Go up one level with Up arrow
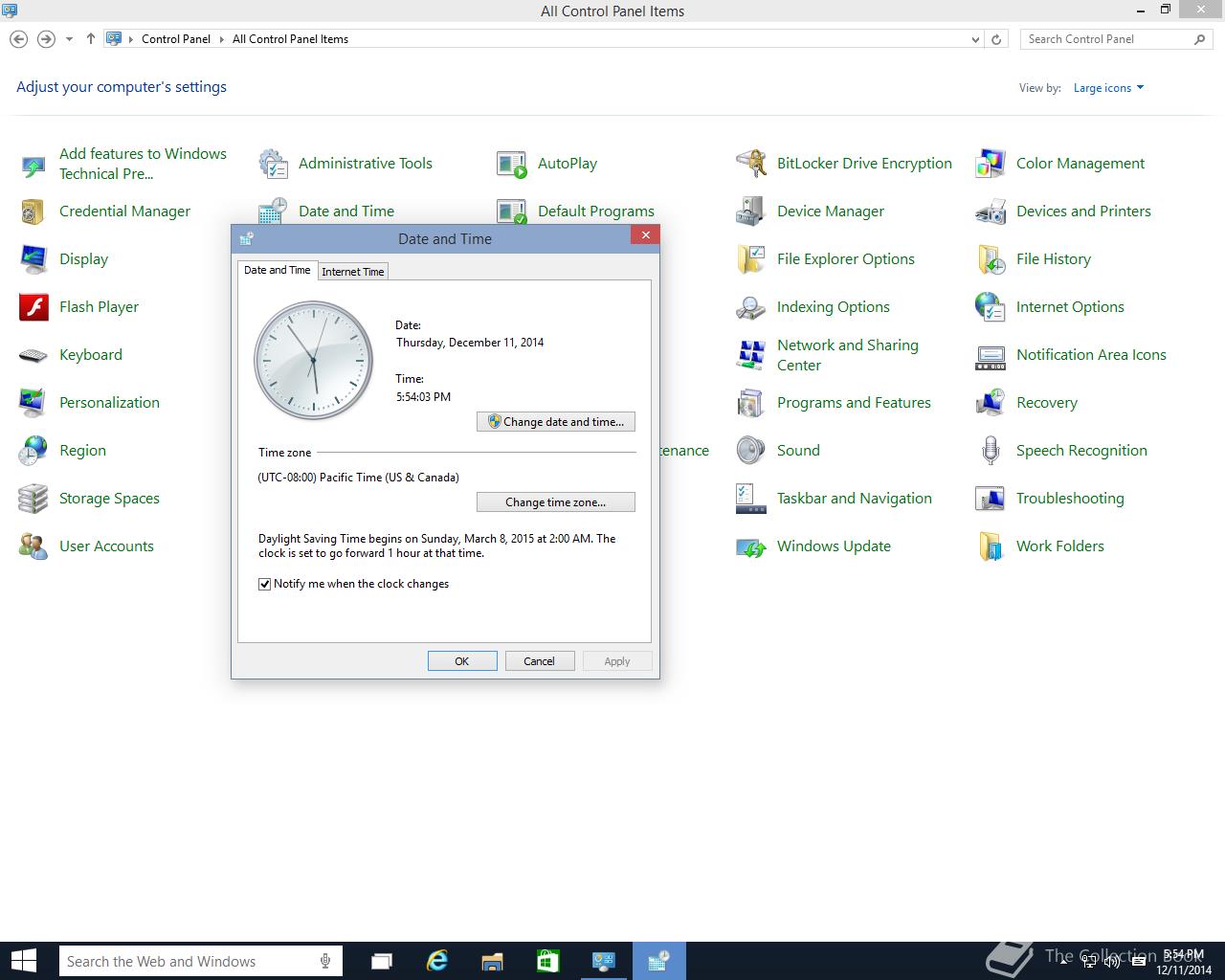This screenshot has width=1225, height=980. (x=91, y=39)
